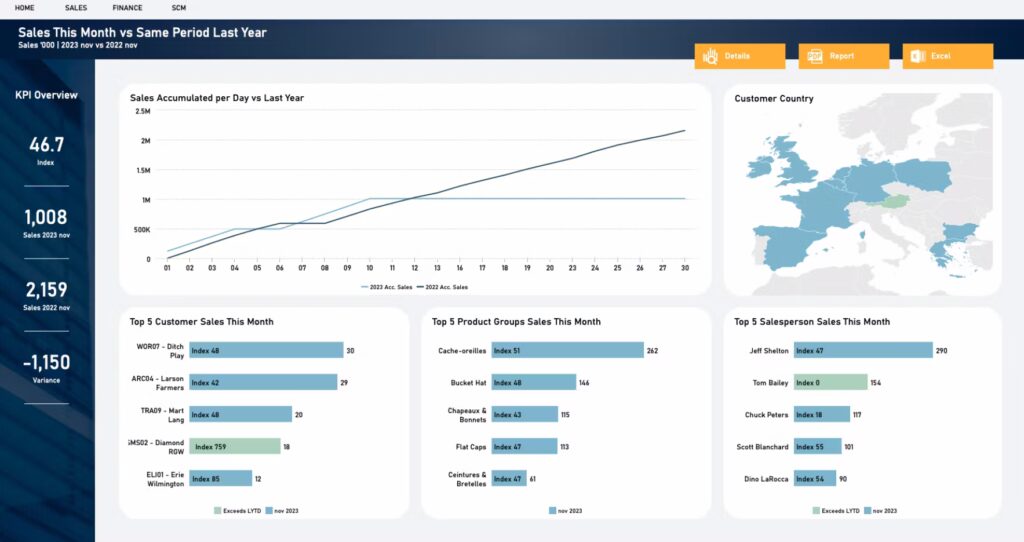1024x542 pixels.
Task: Open the SALES menu
Action: point(76,8)
